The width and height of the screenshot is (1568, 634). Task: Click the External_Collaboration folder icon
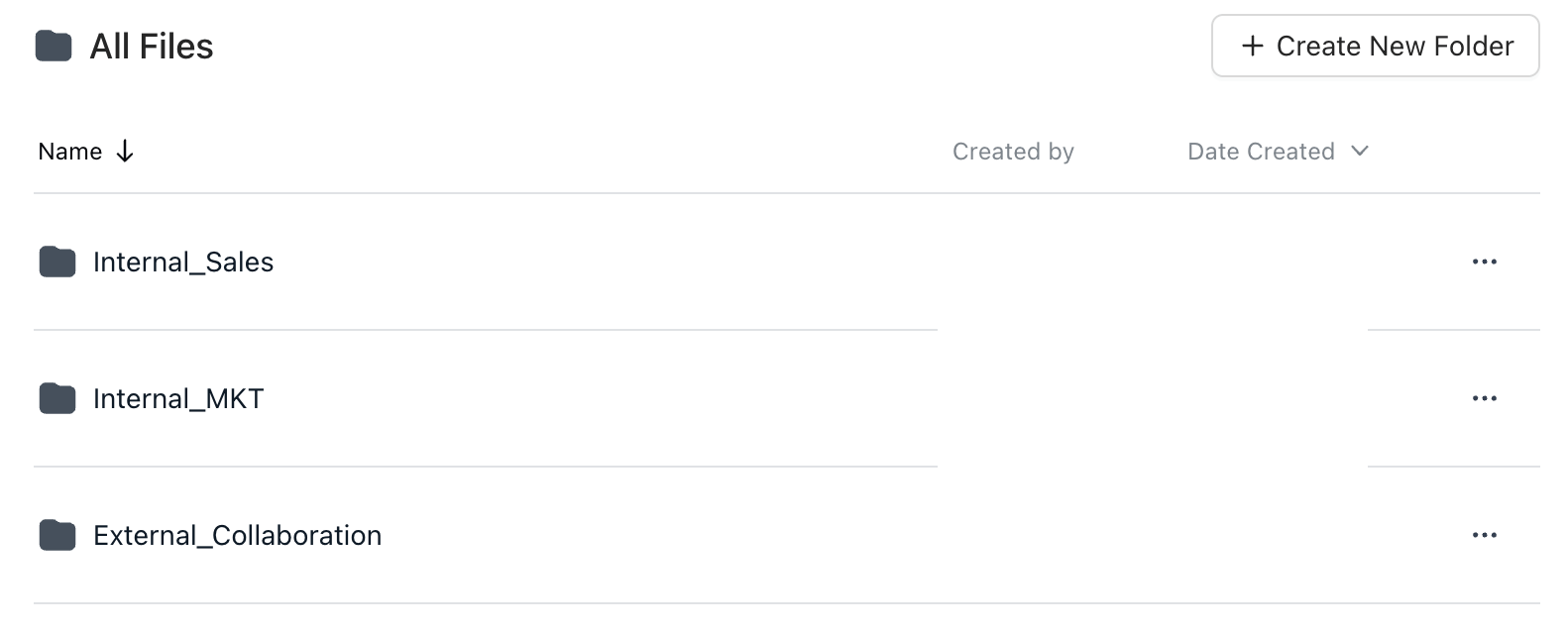coord(57,535)
